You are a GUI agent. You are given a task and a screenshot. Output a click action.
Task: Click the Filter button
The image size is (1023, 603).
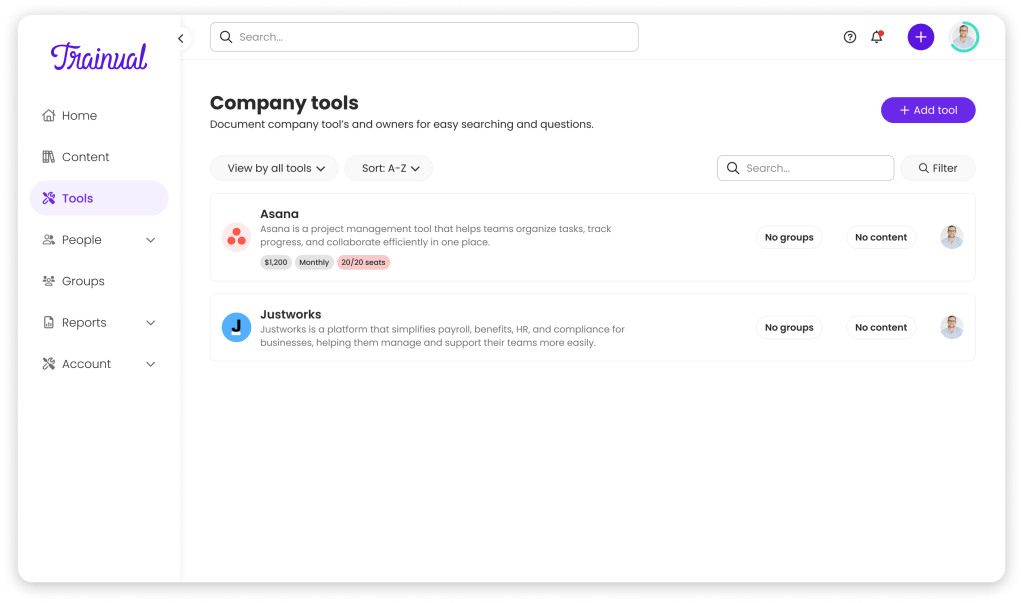[x=937, y=168]
